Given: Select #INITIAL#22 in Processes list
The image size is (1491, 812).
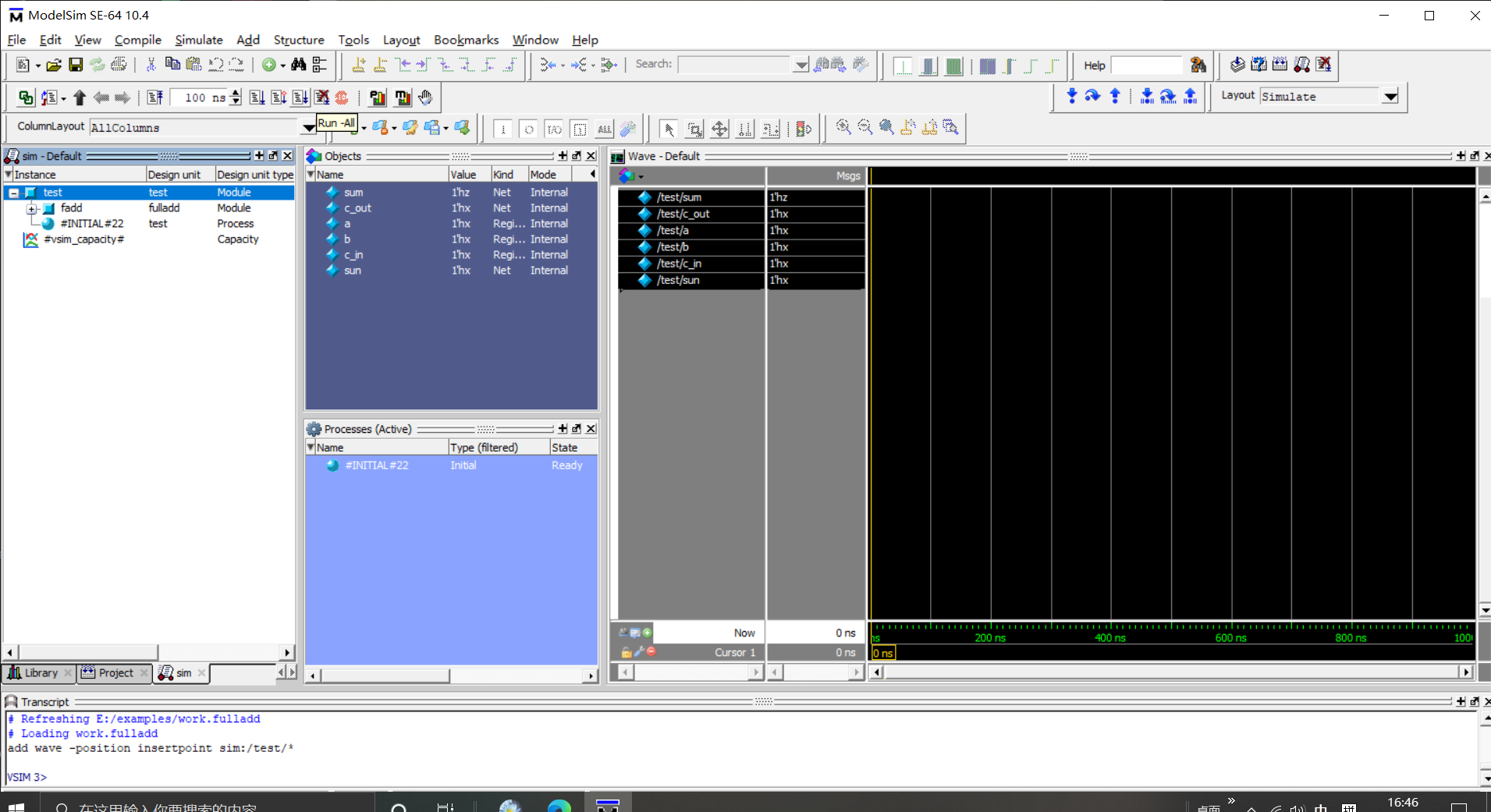Looking at the screenshot, I should point(377,466).
